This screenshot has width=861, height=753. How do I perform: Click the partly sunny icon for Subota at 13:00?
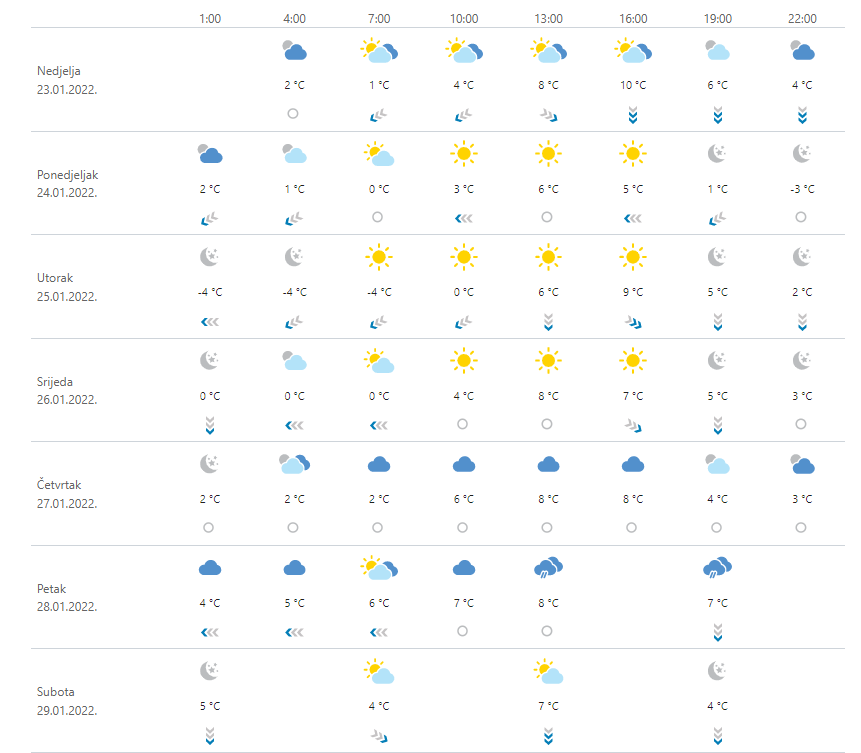pos(547,671)
